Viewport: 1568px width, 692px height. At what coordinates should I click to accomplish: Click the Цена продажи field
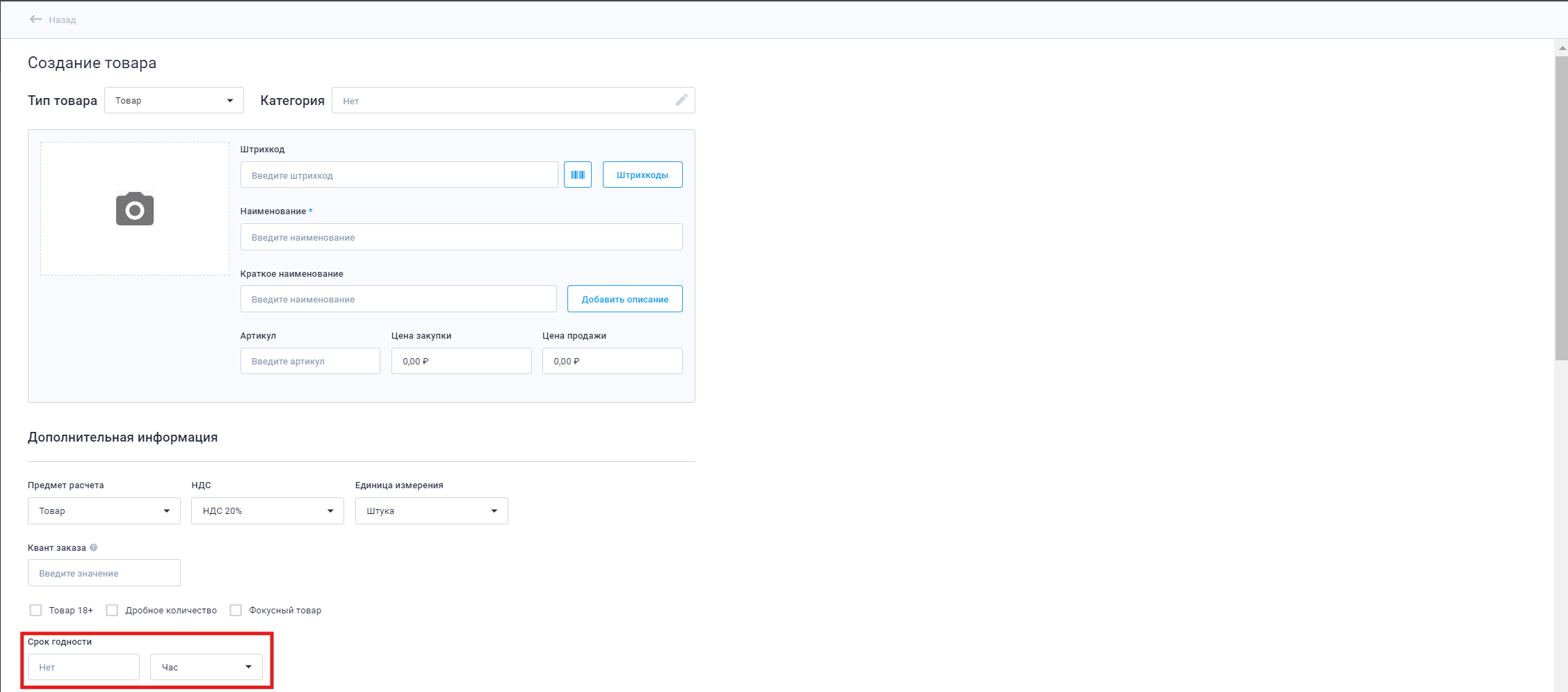(613, 361)
